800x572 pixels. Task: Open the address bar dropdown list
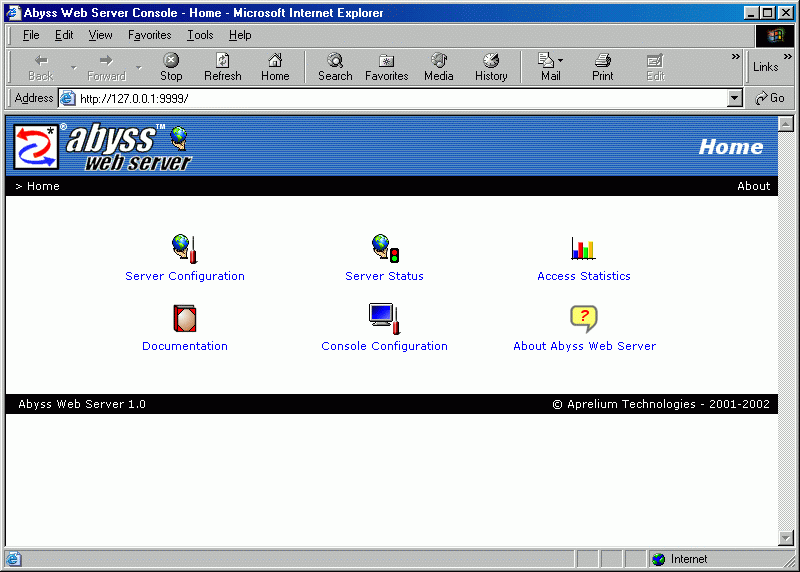click(x=734, y=98)
